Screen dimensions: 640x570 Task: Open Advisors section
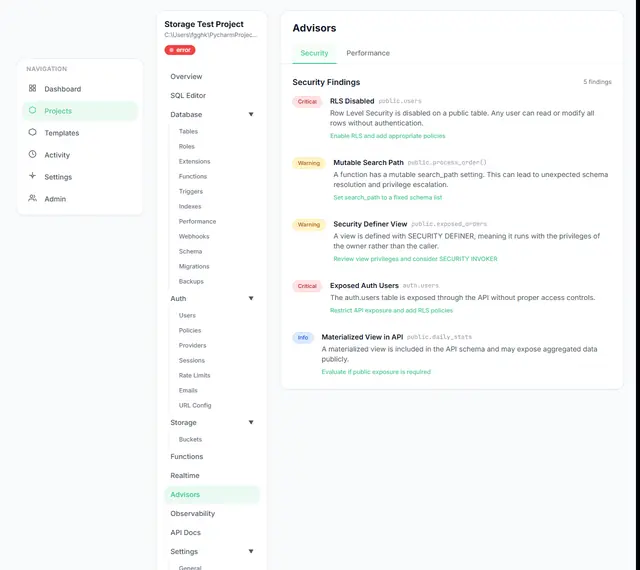pyautogui.click(x=212, y=495)
